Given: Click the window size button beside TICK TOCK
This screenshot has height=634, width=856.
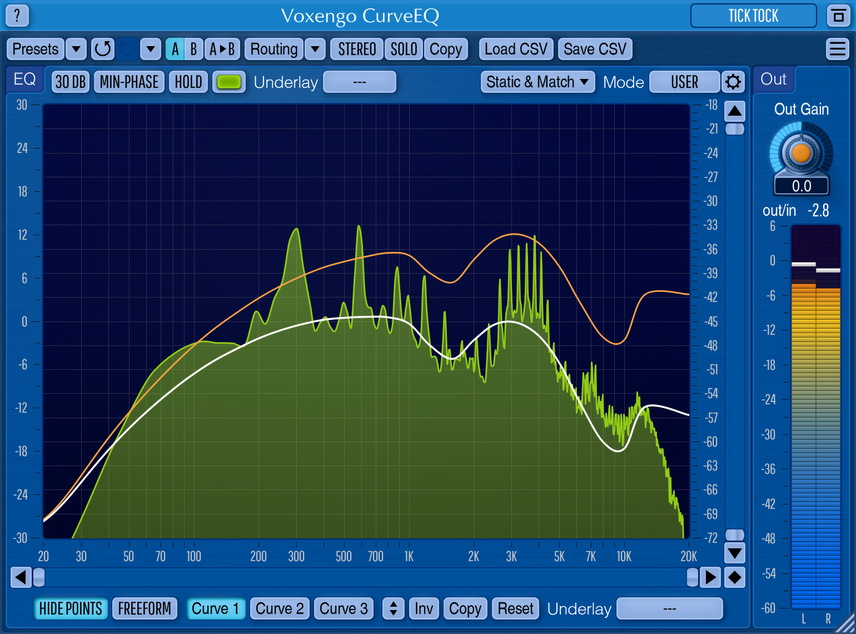Looking at the screenshot, I should (x=837, y=16).
